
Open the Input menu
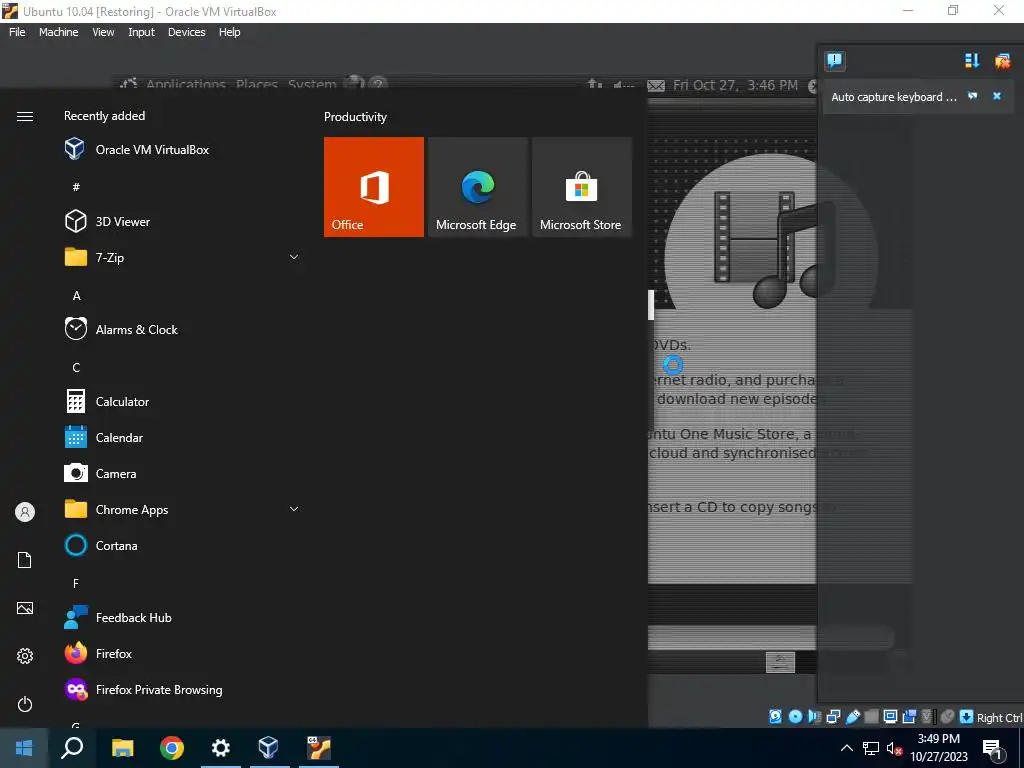pyautogui.click(x=141, y=32)
